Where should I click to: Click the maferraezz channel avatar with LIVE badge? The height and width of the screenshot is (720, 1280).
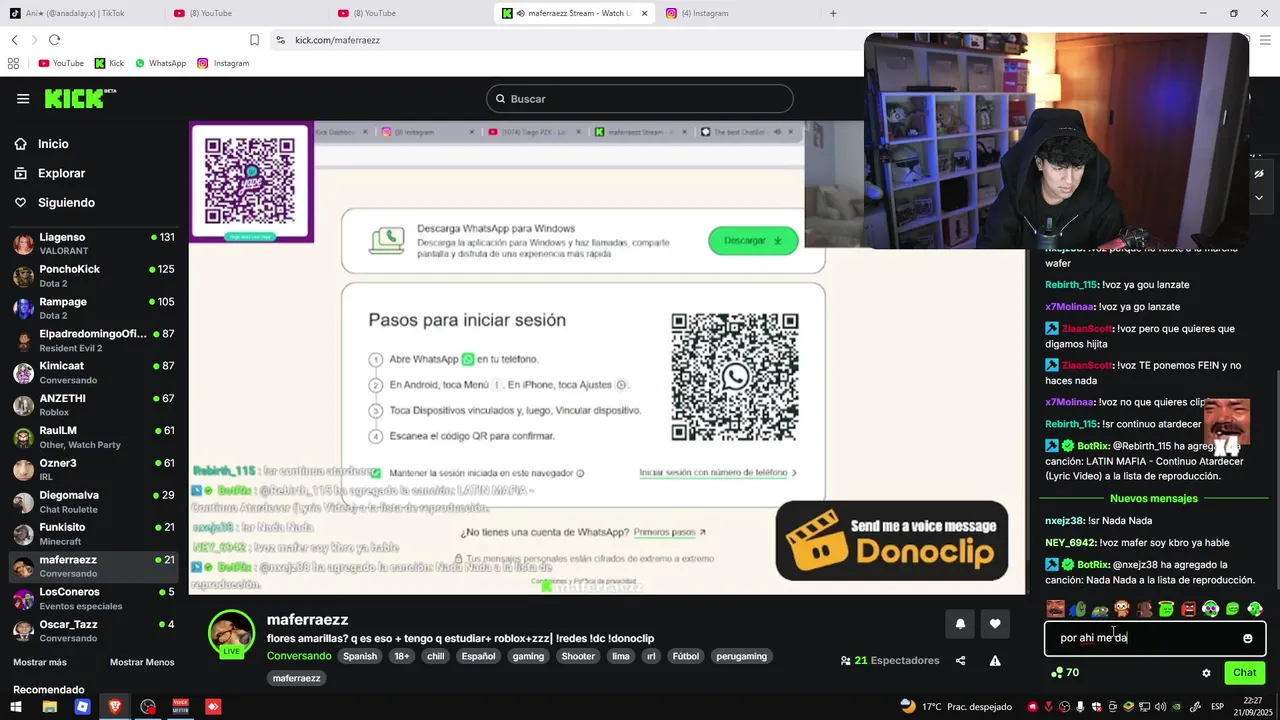[231, 634]
